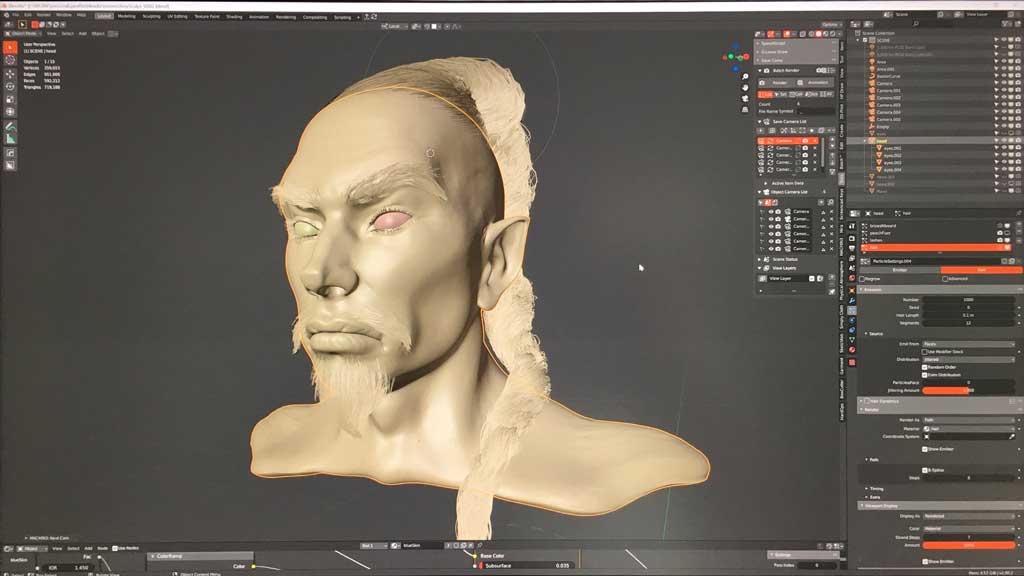Switch perspective/orthographic grid icon

tap(745, 109)
